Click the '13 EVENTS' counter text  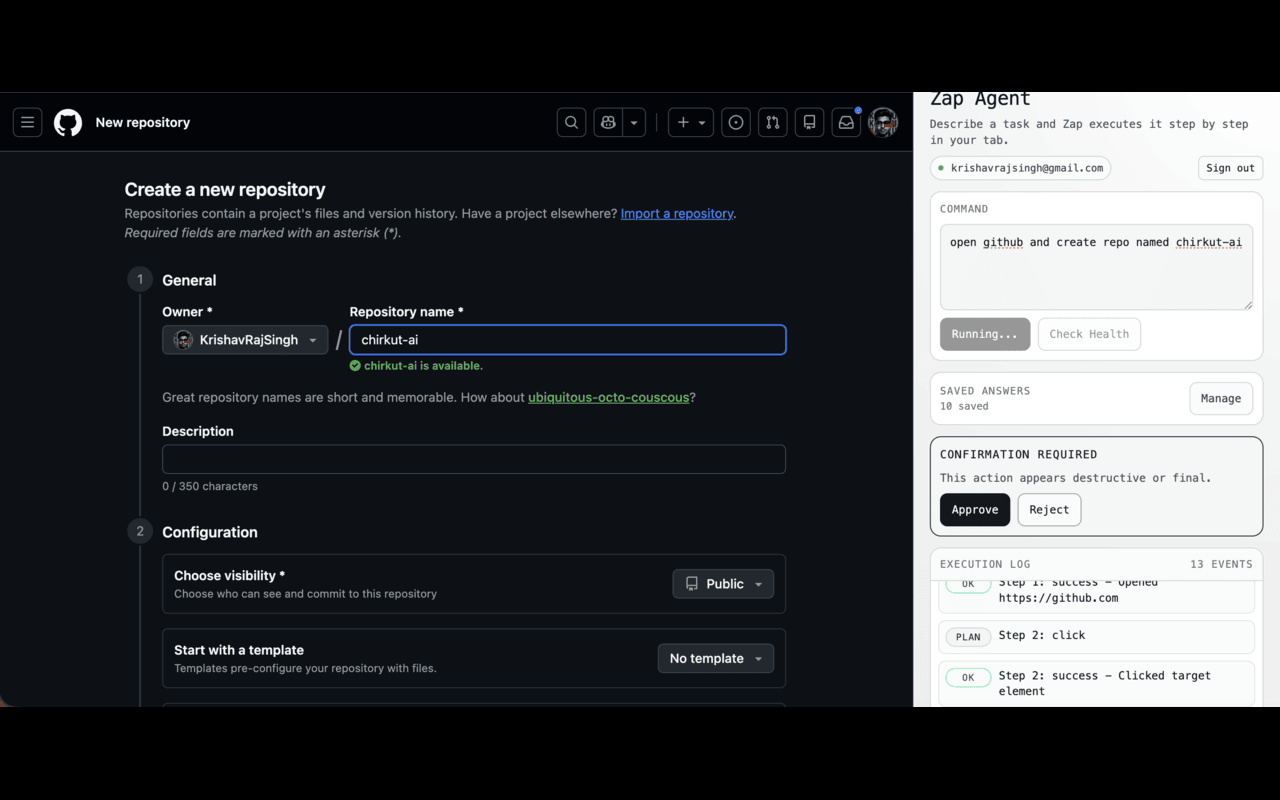pos(1221,564)
